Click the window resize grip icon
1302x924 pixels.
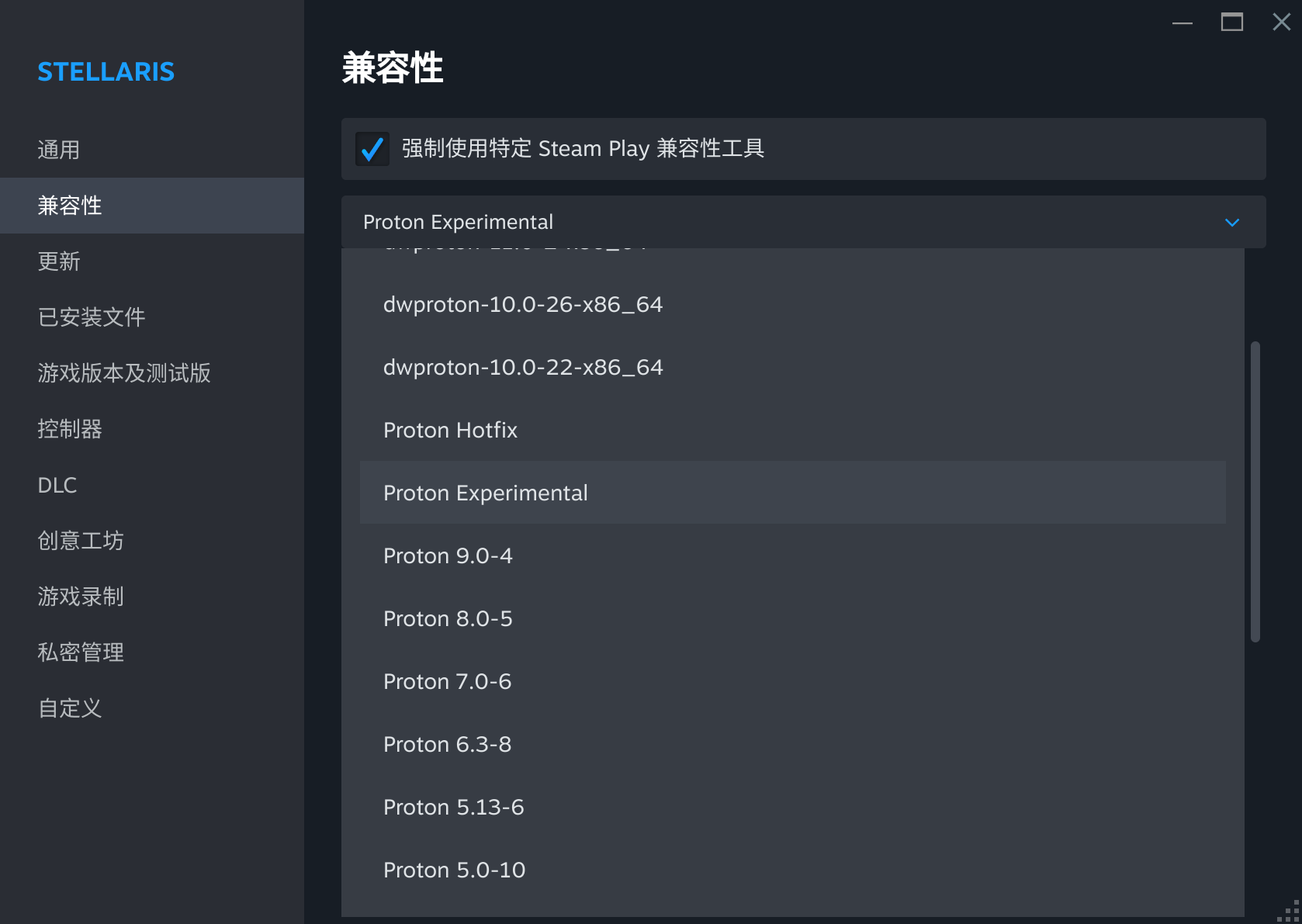(1290, 912)
